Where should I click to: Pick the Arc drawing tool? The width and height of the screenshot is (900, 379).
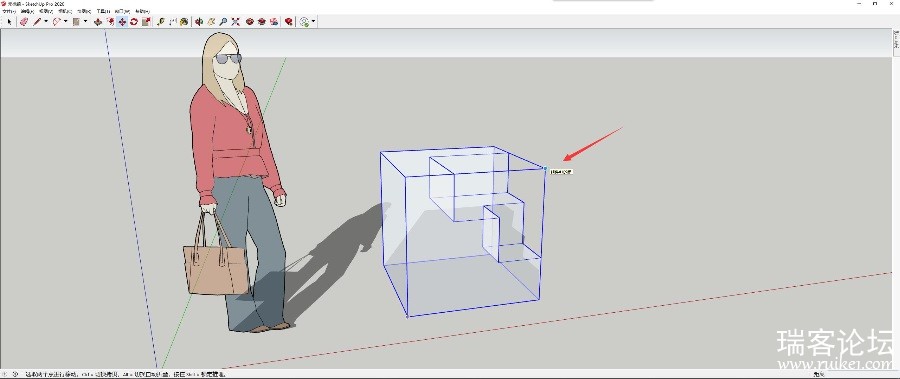(x=57, y=22)
